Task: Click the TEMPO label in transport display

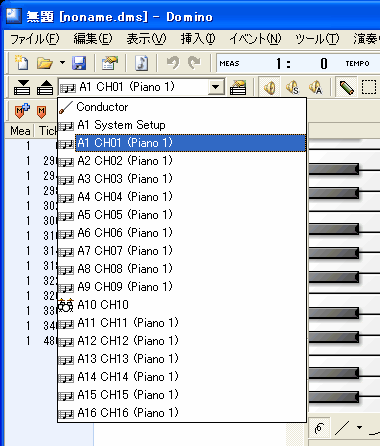Action: click(357, 63)
